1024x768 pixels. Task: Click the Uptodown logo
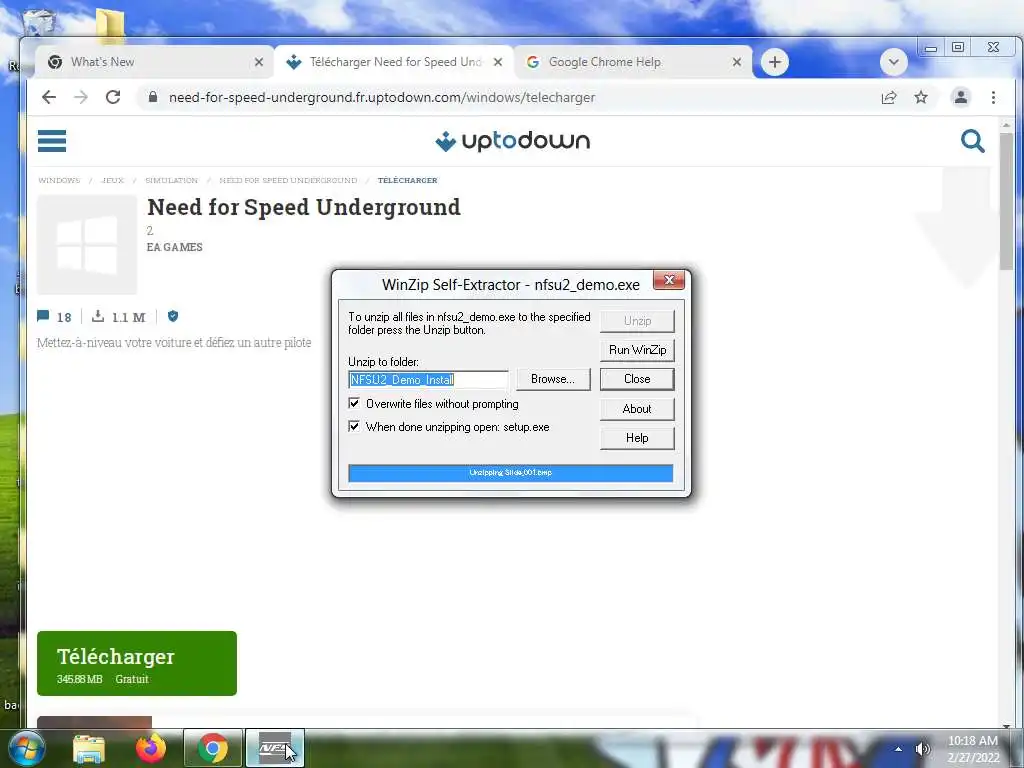[x=513, y=140]
